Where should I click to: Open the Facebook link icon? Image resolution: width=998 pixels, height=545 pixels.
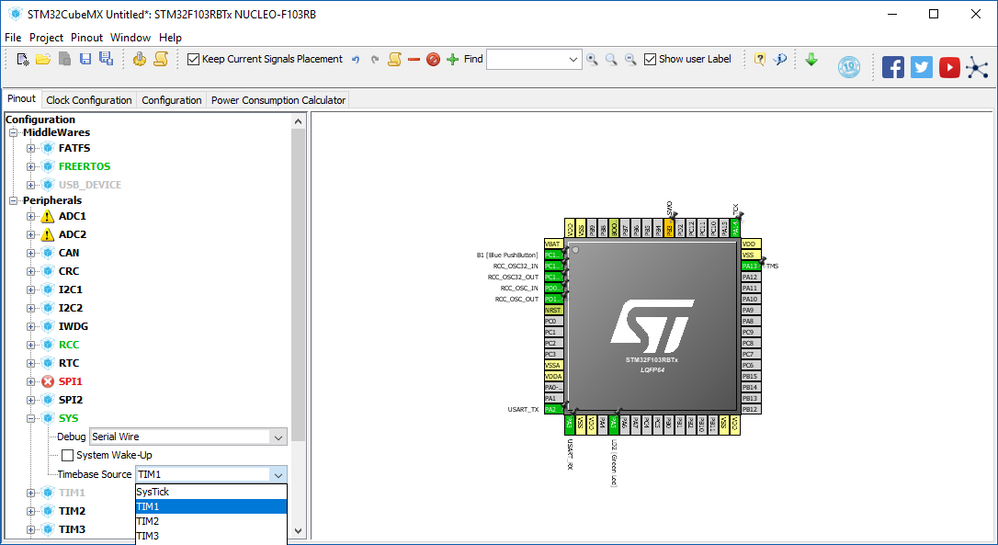pyautogui.click(x=893, y=67)
